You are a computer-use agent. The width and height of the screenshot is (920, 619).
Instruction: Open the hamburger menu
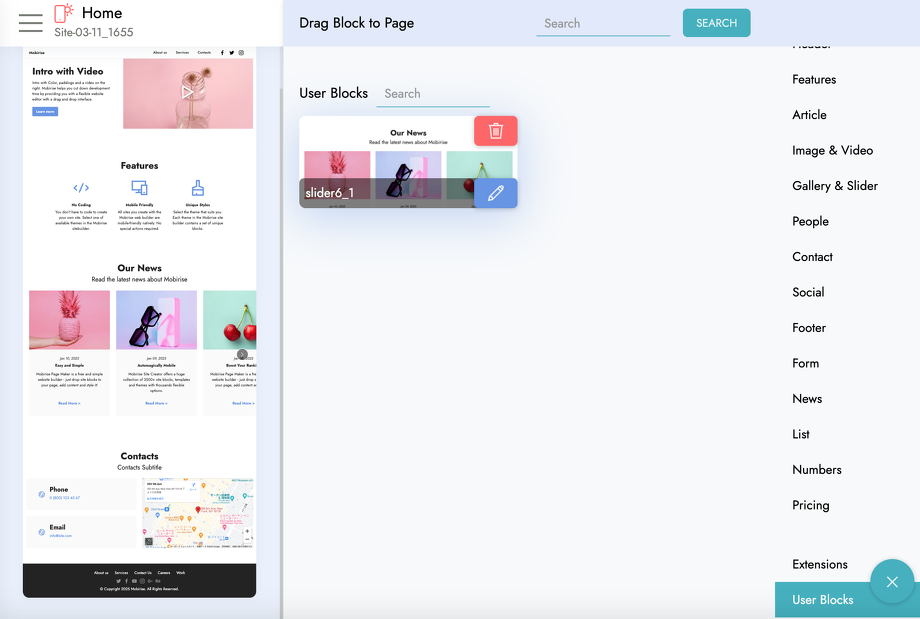(x=31, y=23)
